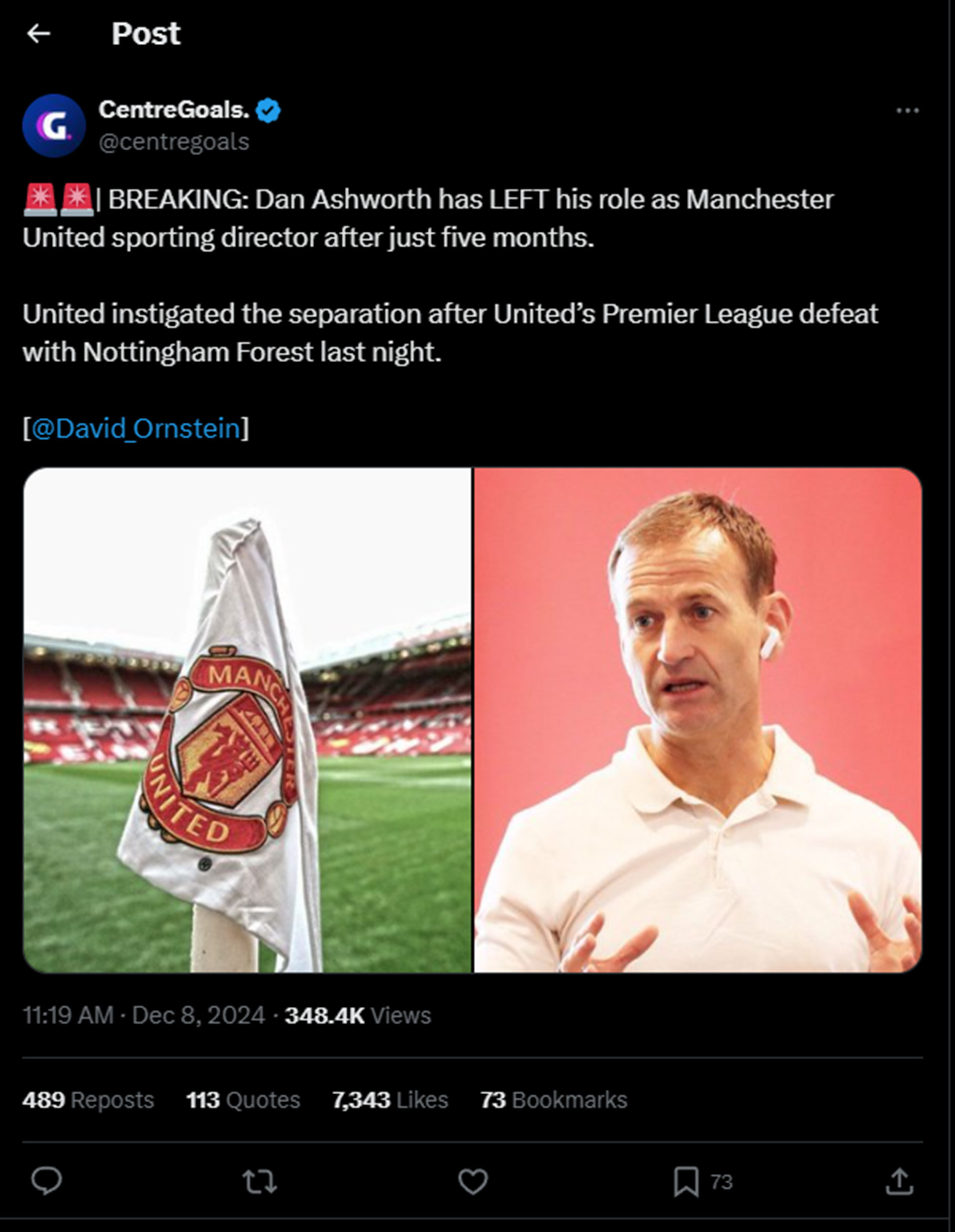Click the 11:19 AM Dec 8, 2024 timestamp
The height and width of the screenshot is (1232, 955).
(x=144, y=1015)
